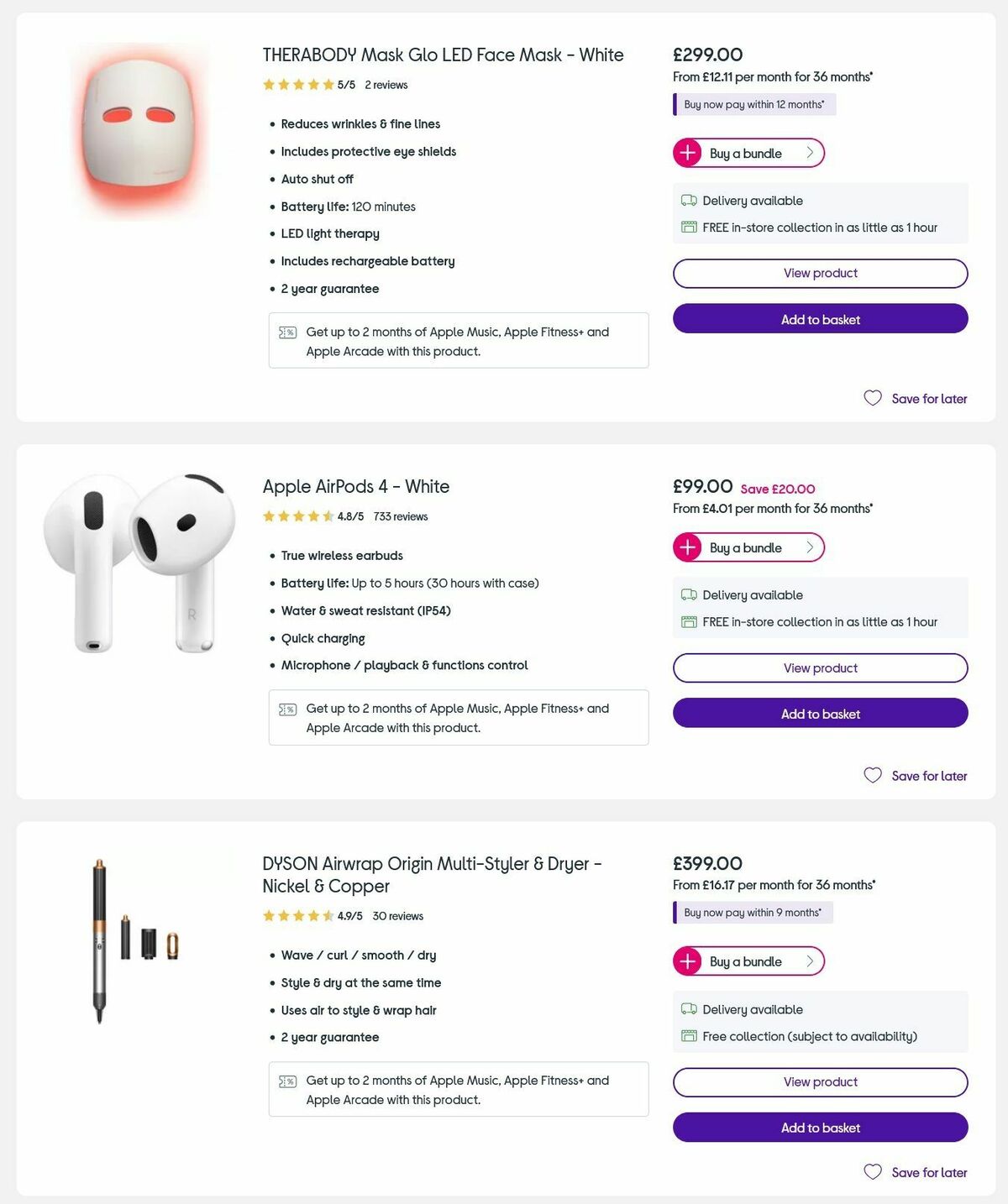Click the 2 reviews link for THERABODY mask
This screenshot has width=1008, height=1204.
[x=385, y=85]
